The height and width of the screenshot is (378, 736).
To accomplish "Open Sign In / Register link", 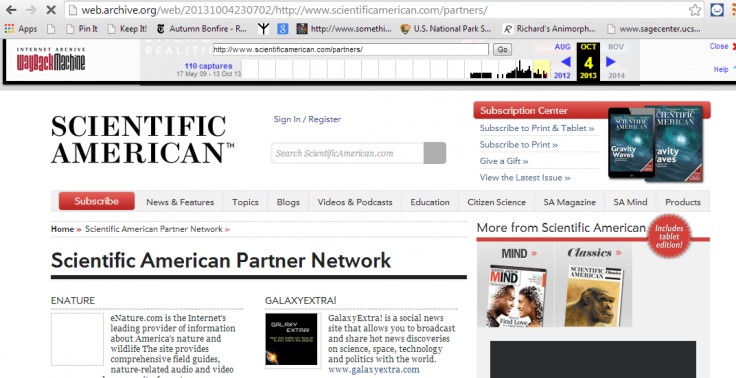I will click(x=307, y=119).
